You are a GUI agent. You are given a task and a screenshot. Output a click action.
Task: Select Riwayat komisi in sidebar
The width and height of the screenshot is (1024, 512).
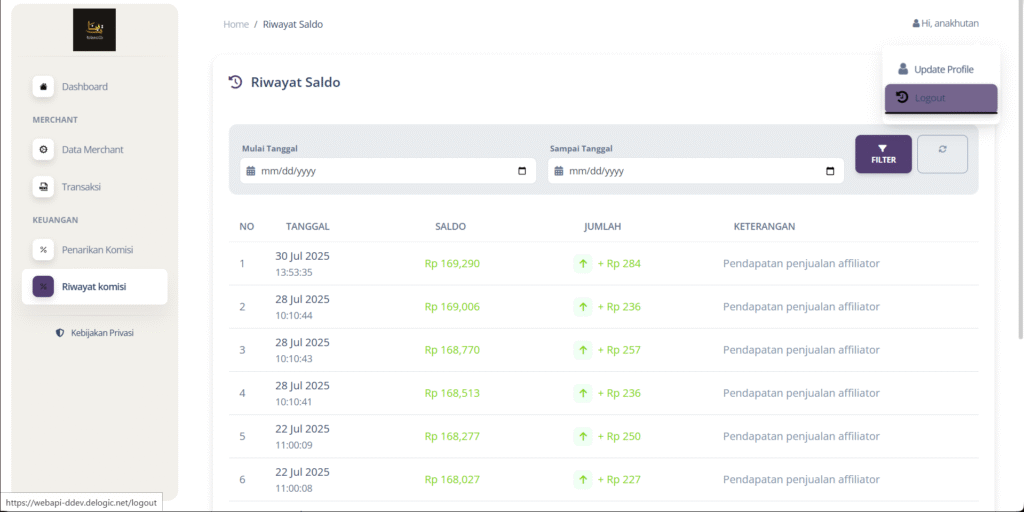94,286
